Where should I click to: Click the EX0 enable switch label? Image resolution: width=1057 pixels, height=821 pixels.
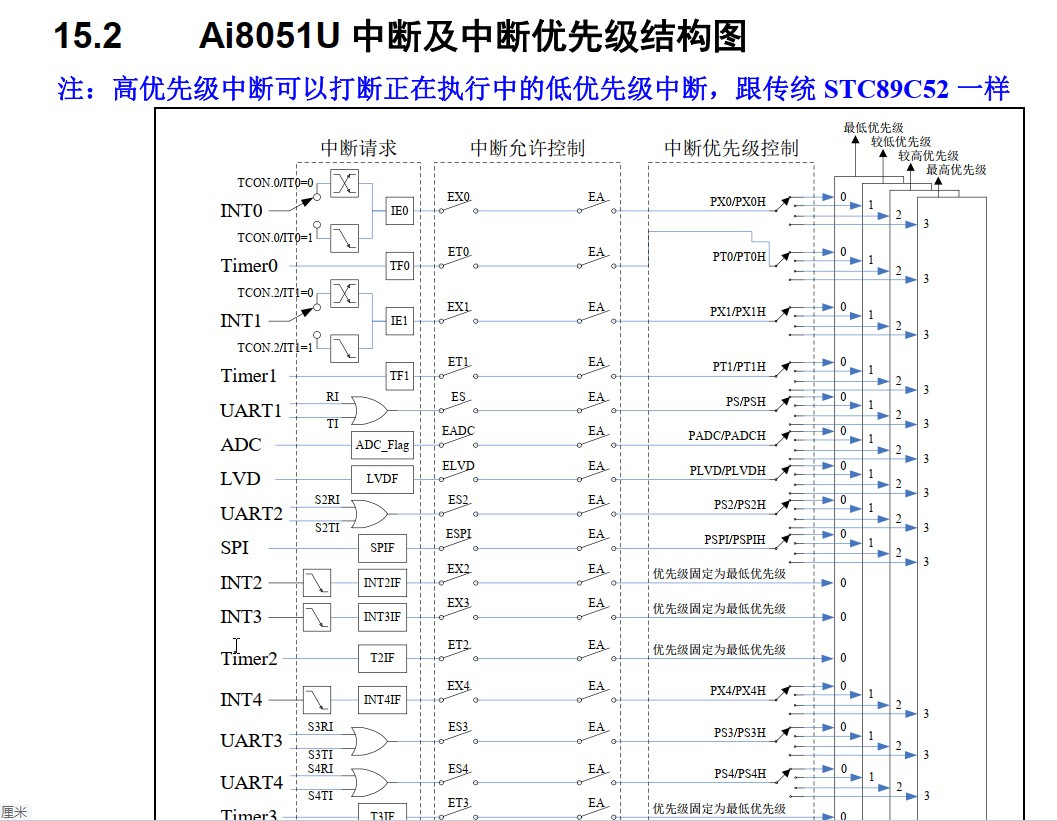pyautogui.click(x=458, y=197)
